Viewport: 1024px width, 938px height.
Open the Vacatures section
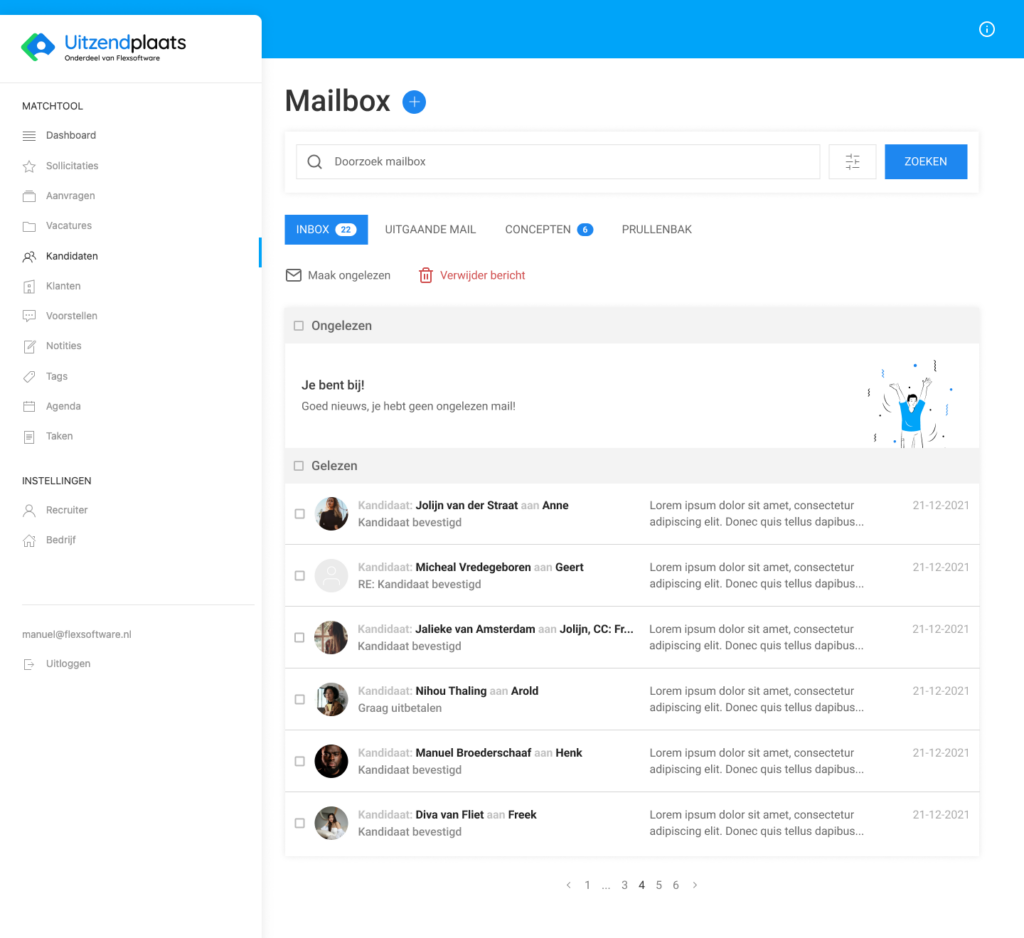pos(68,225)
